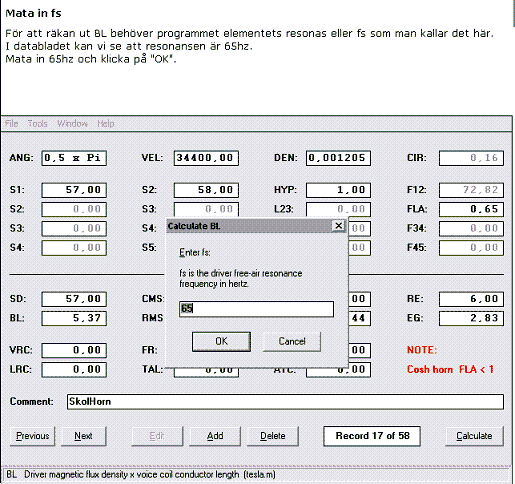Click the CMS: label
Image resolution: width=515 pixels, height=484 pixels.
[153, 299]
